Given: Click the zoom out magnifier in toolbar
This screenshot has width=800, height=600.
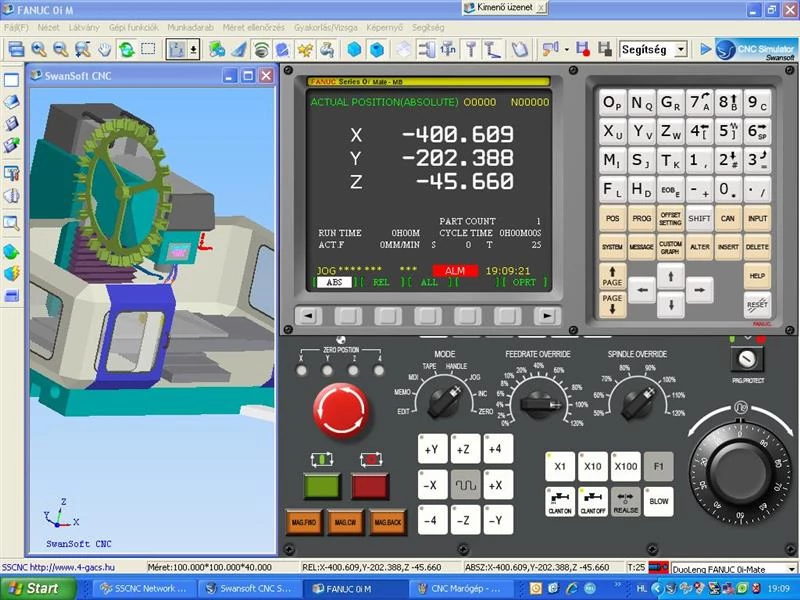Looking at the screenshot, I should pyautogui.click(x=61, y=49).
